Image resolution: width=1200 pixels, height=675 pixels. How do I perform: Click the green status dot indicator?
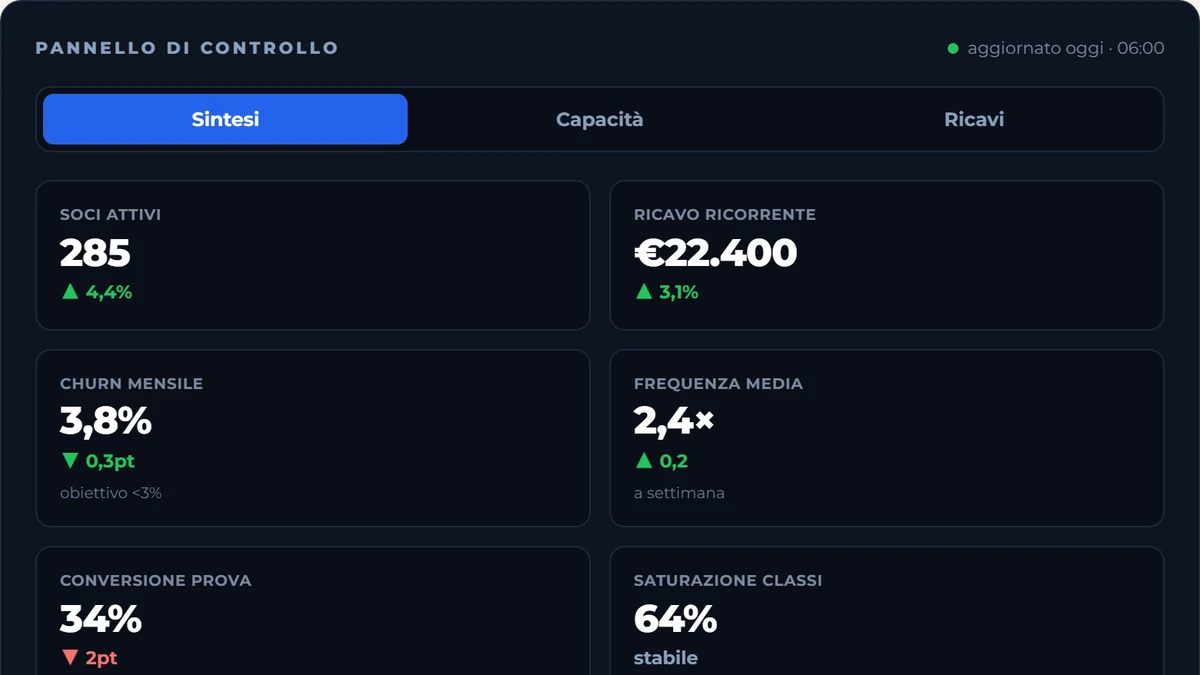point(953,48)
